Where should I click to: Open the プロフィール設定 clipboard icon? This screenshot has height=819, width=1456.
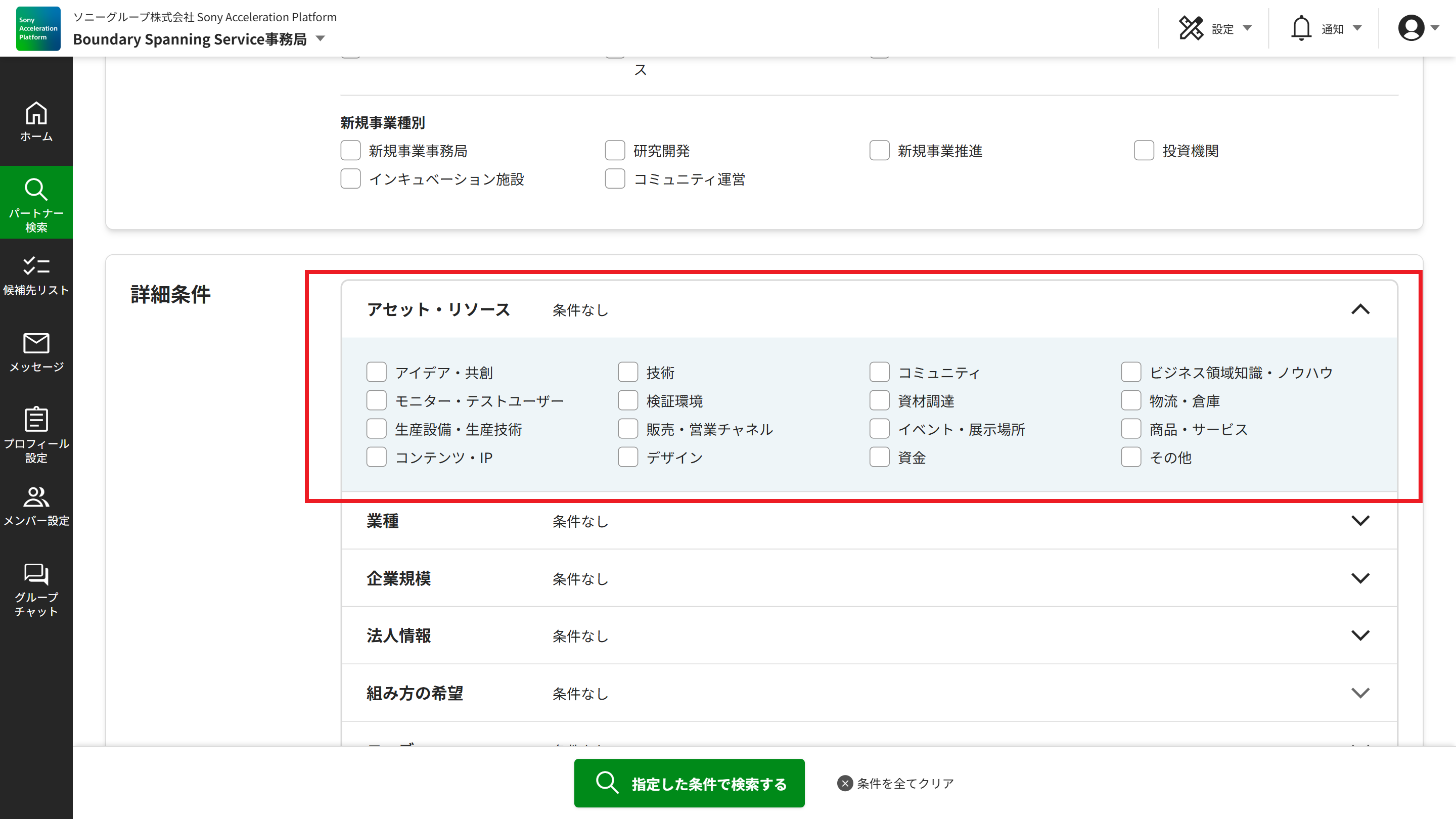(36, 420)
